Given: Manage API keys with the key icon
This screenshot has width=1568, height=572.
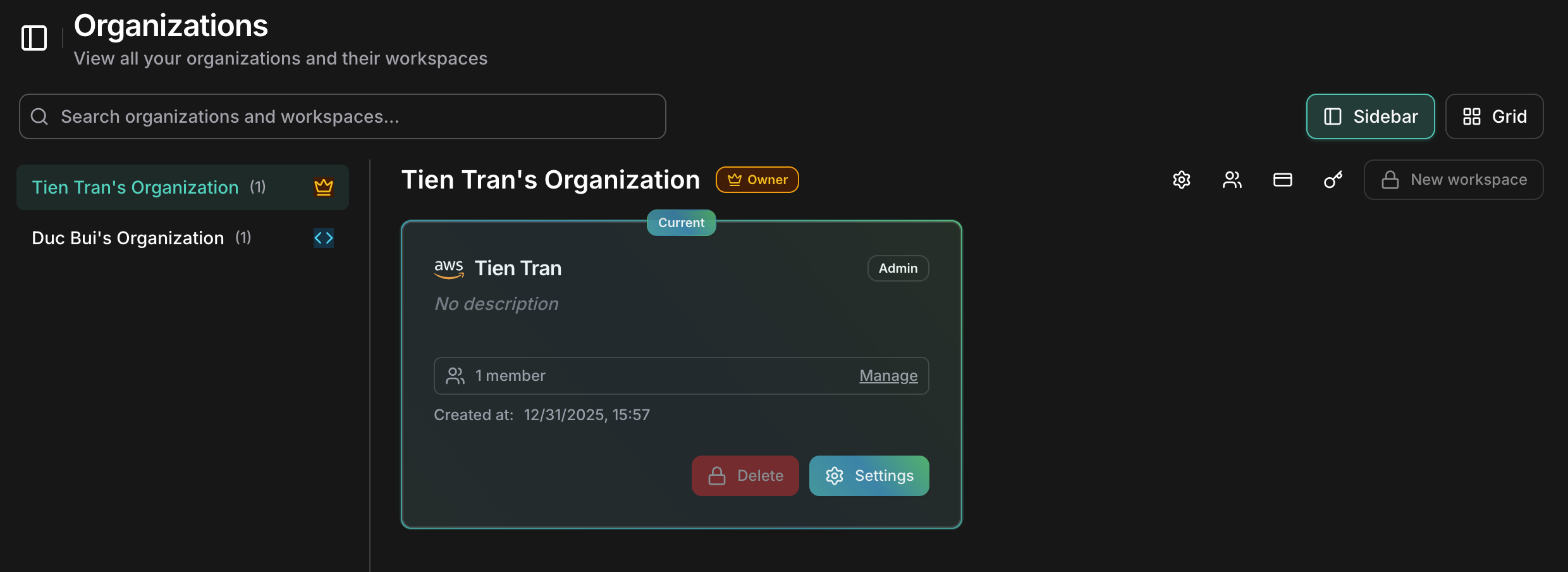Looking at the screenshot, I should pyautogui.click(x=1333, y=180).
